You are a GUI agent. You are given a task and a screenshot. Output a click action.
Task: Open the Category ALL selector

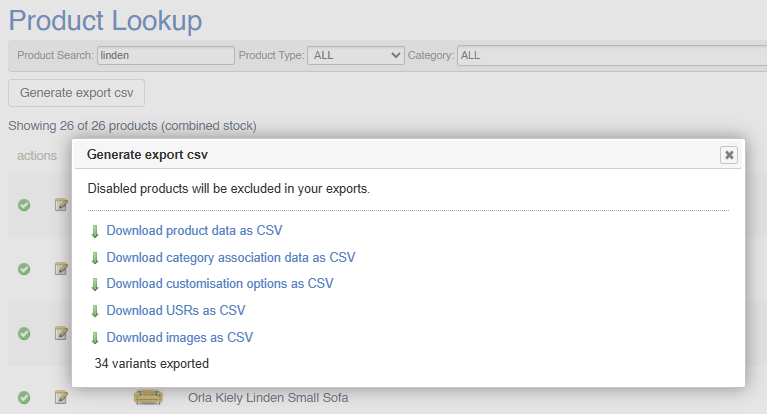[612, 55]
